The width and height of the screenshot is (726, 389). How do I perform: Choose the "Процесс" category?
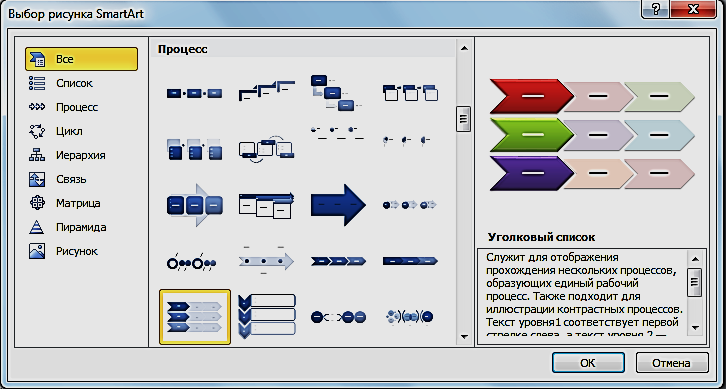[x=77, y=107]
